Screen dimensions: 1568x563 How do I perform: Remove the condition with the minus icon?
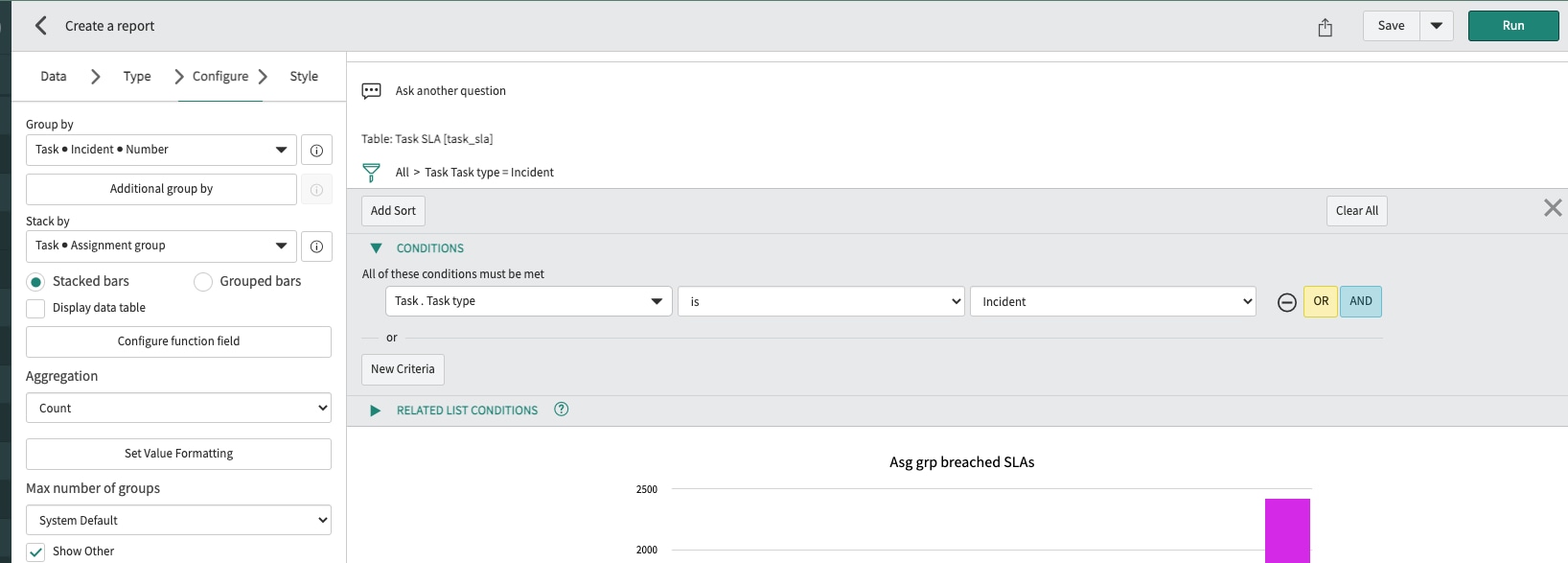click(x=1287, y=302)
